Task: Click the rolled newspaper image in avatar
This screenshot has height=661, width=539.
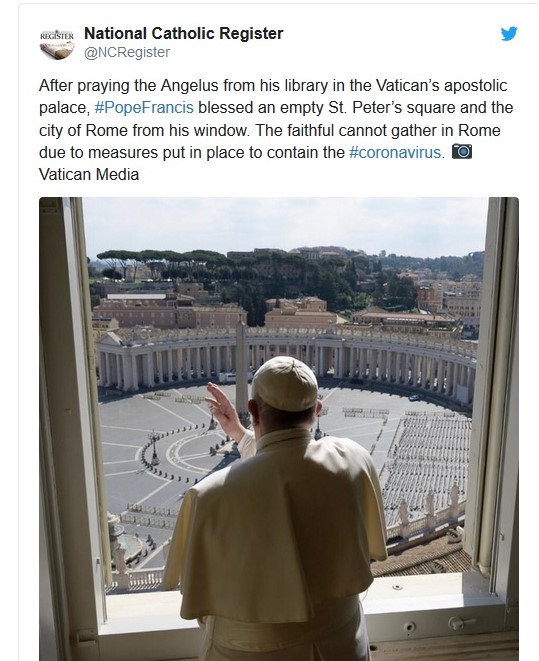Action: point(57,50)
